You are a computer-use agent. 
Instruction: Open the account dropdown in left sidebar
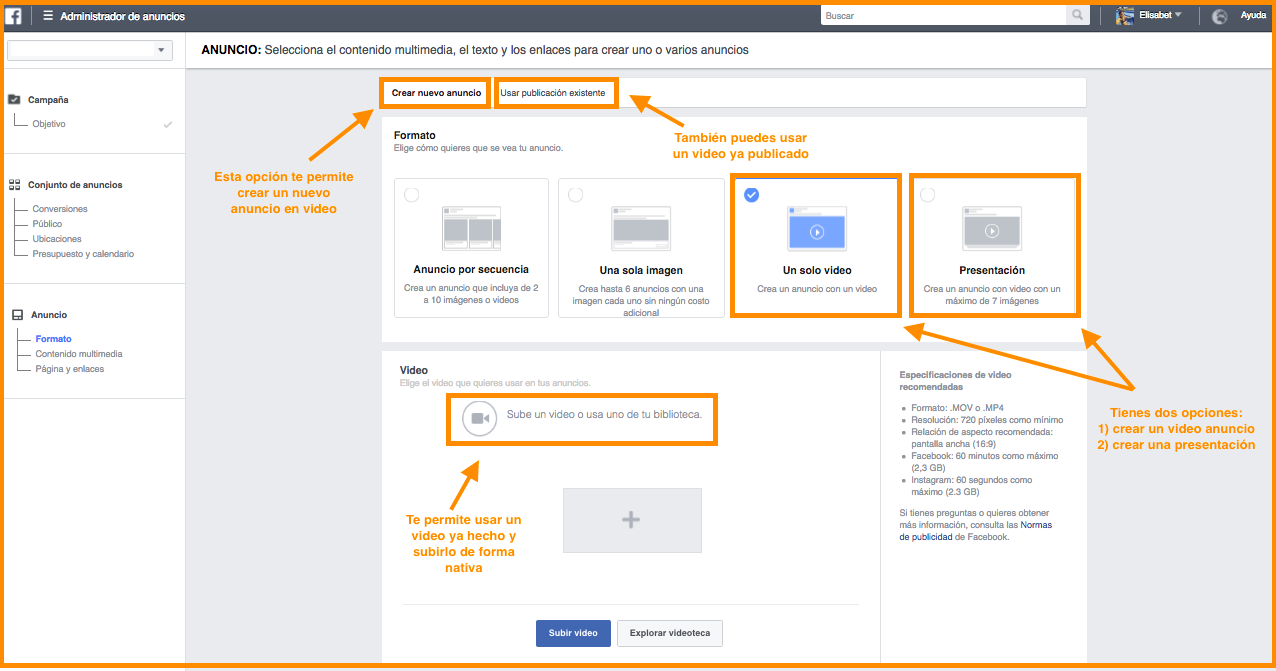click(90, 50)
